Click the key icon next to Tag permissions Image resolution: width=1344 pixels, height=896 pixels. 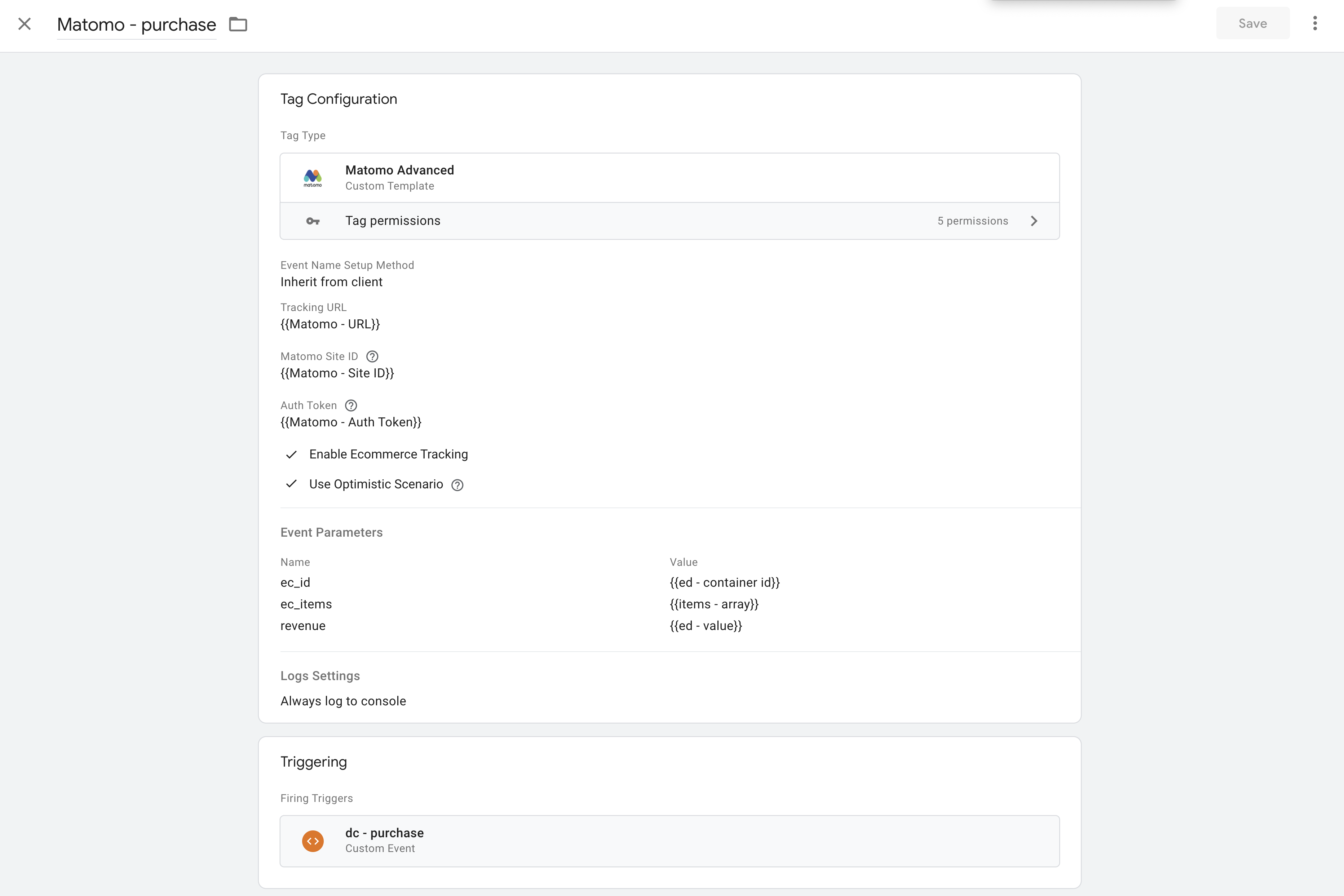(313, 221)
